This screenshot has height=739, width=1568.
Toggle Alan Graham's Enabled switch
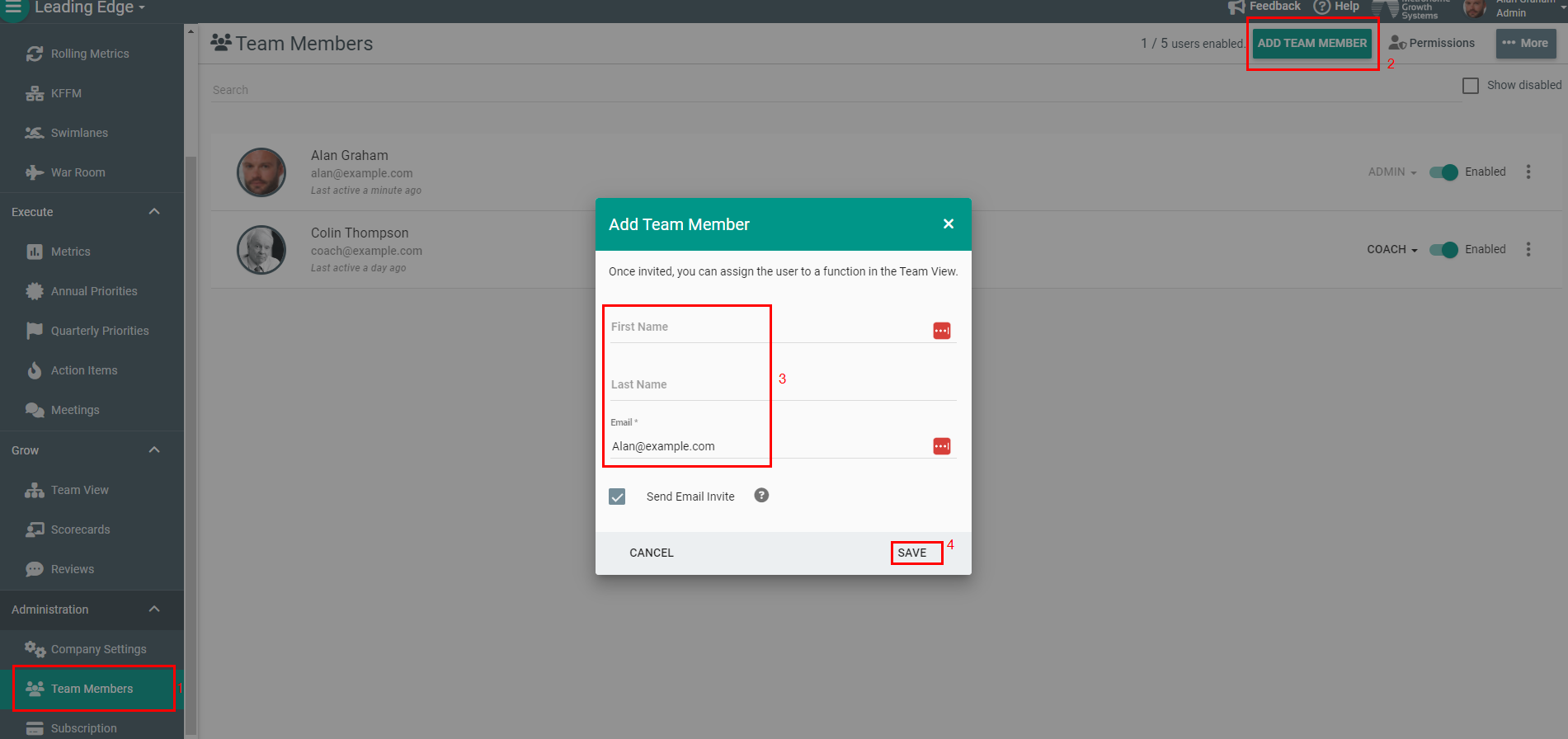tap(1443, 172)
